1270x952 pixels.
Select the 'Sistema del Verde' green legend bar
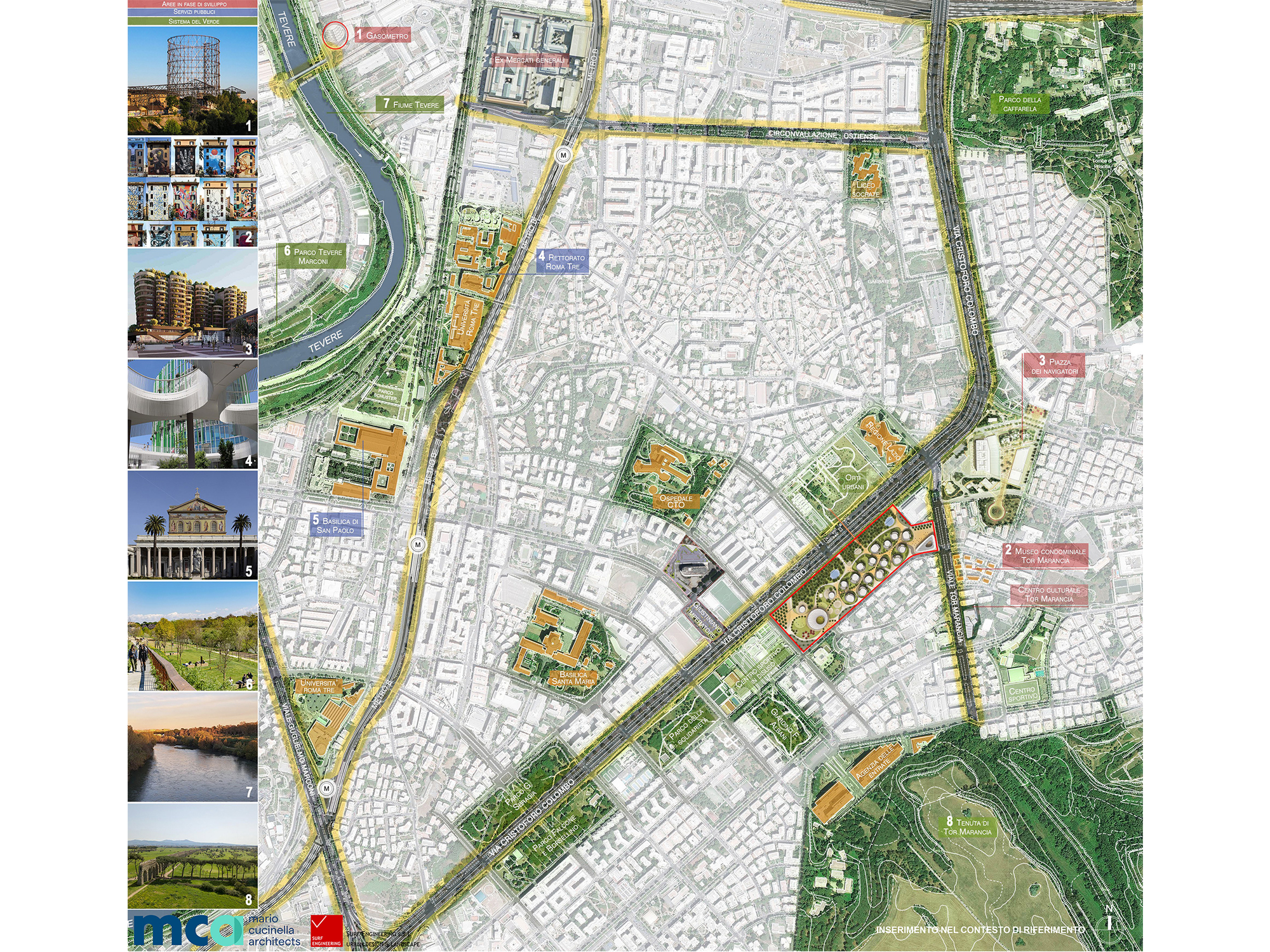tap(192, 21)
